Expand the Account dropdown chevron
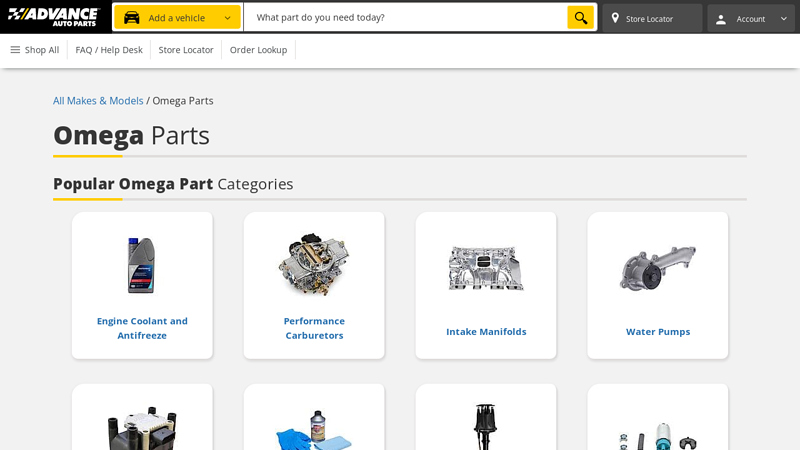Image resolution: width=800 pixels, height=450 pixels. coord(784,19)
